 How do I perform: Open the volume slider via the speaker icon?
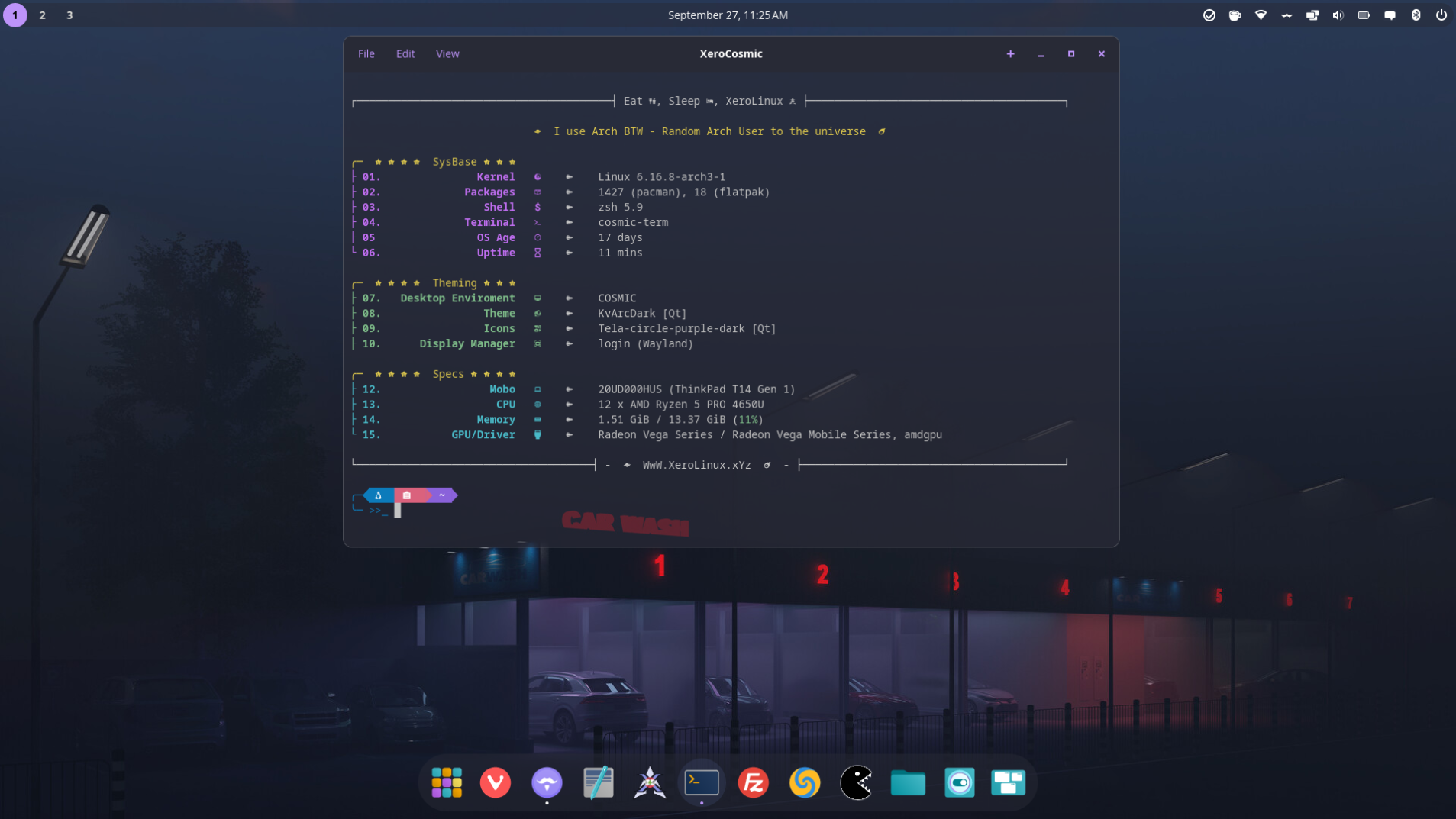coord(1339,15)
